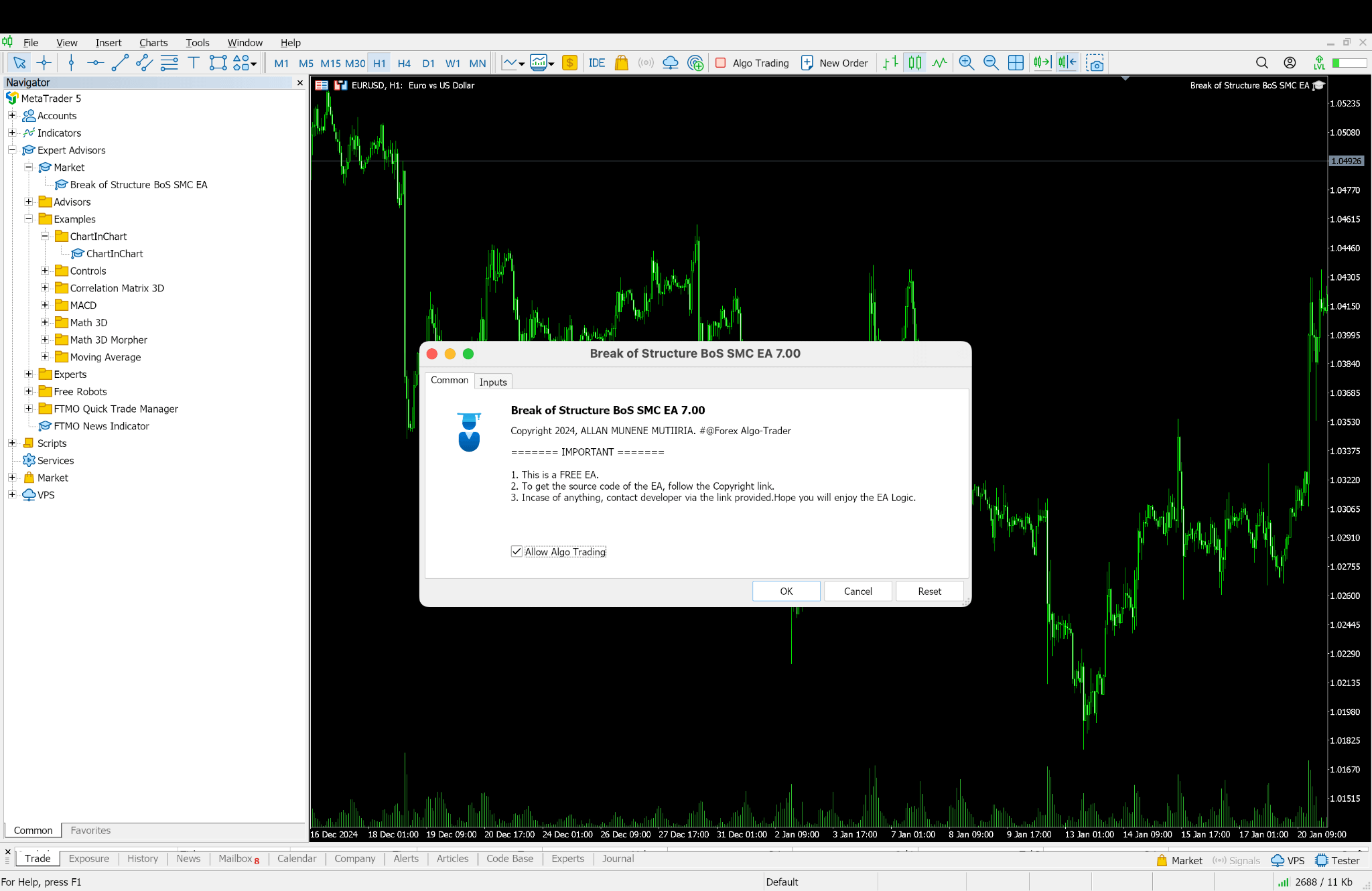1372x891 pixels.
Task: Open trading signals radio icon
Action: [646, 63]
